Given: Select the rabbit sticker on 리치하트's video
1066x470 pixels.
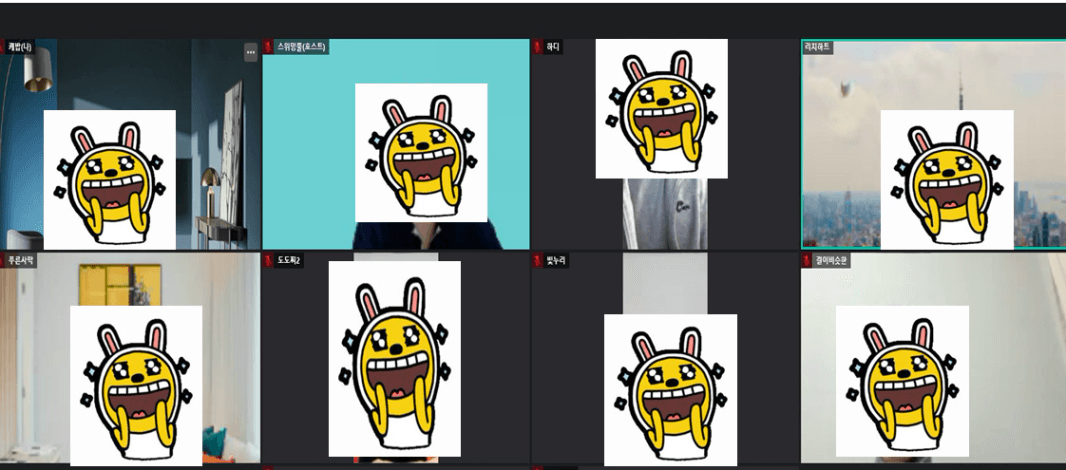Looking at the screenshot, I should click(x=946, y=180).
